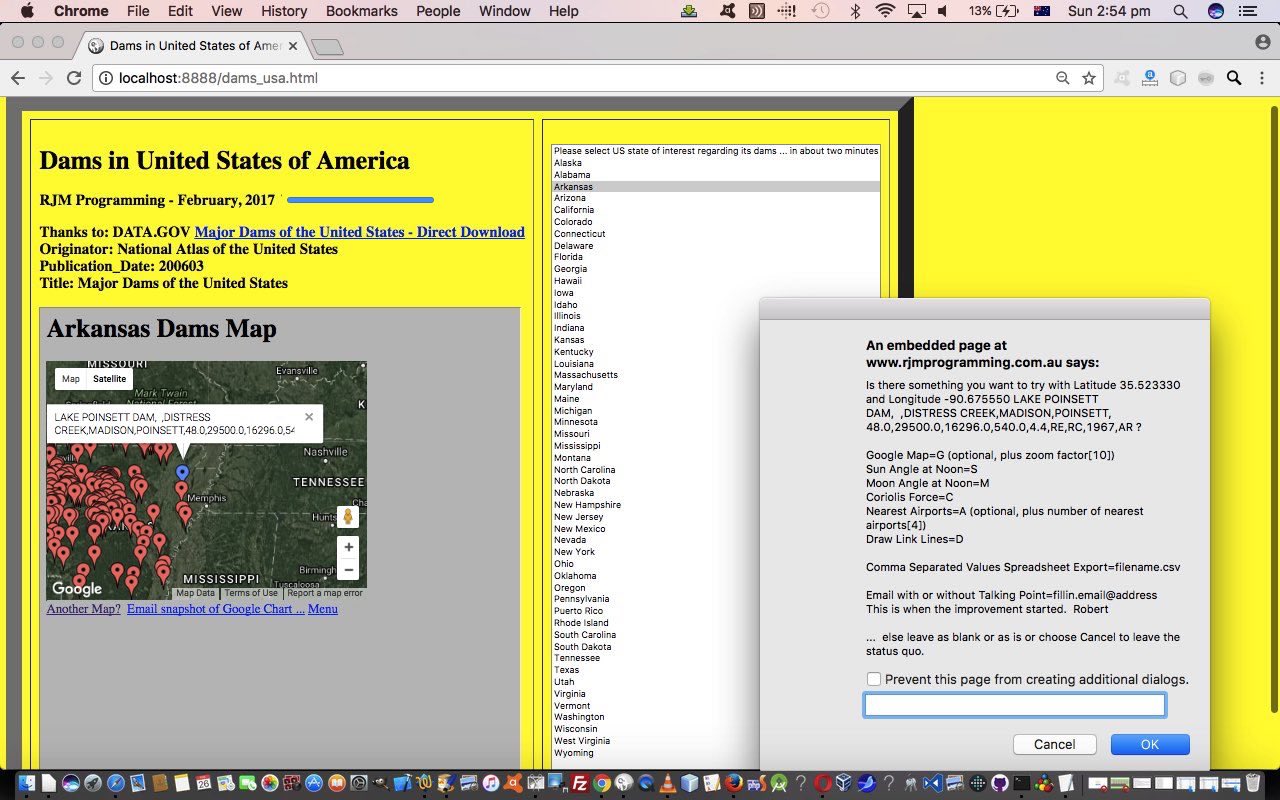Click the 'Menu' link below the map
1280x800 pixels.
coord(322,608)
